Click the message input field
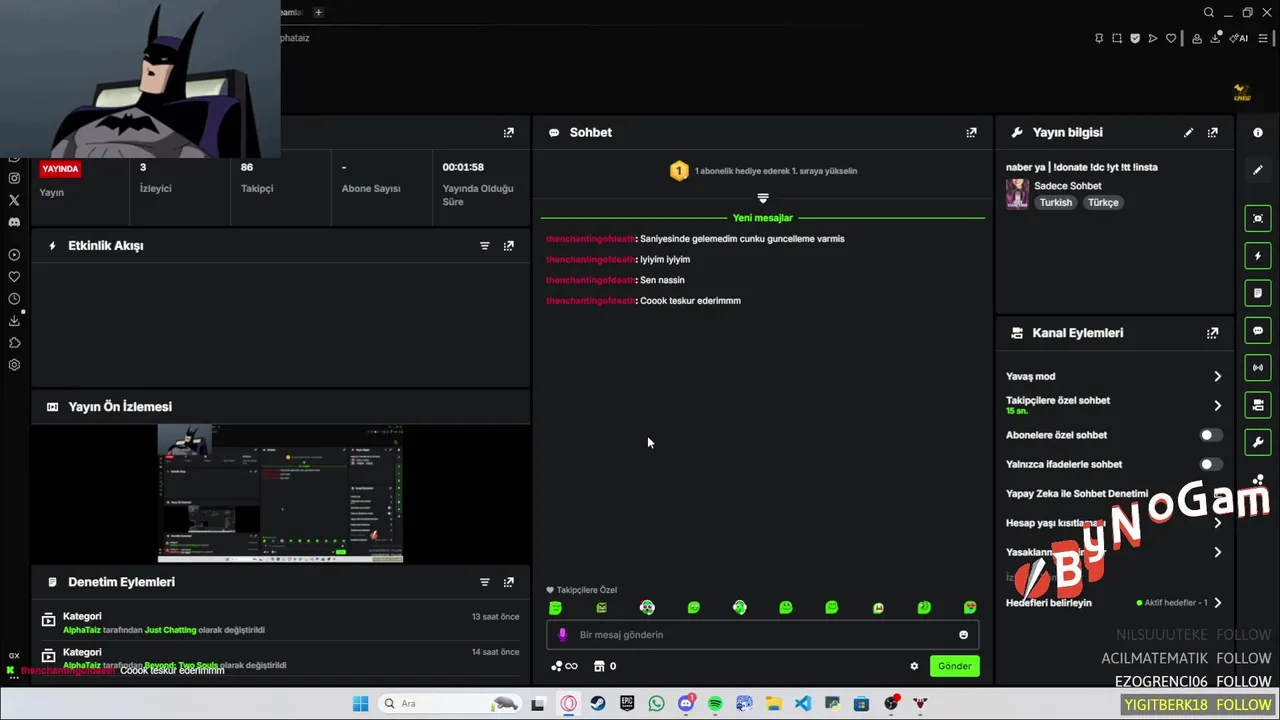Viewport: 1280px width, 720px height. 762,635
